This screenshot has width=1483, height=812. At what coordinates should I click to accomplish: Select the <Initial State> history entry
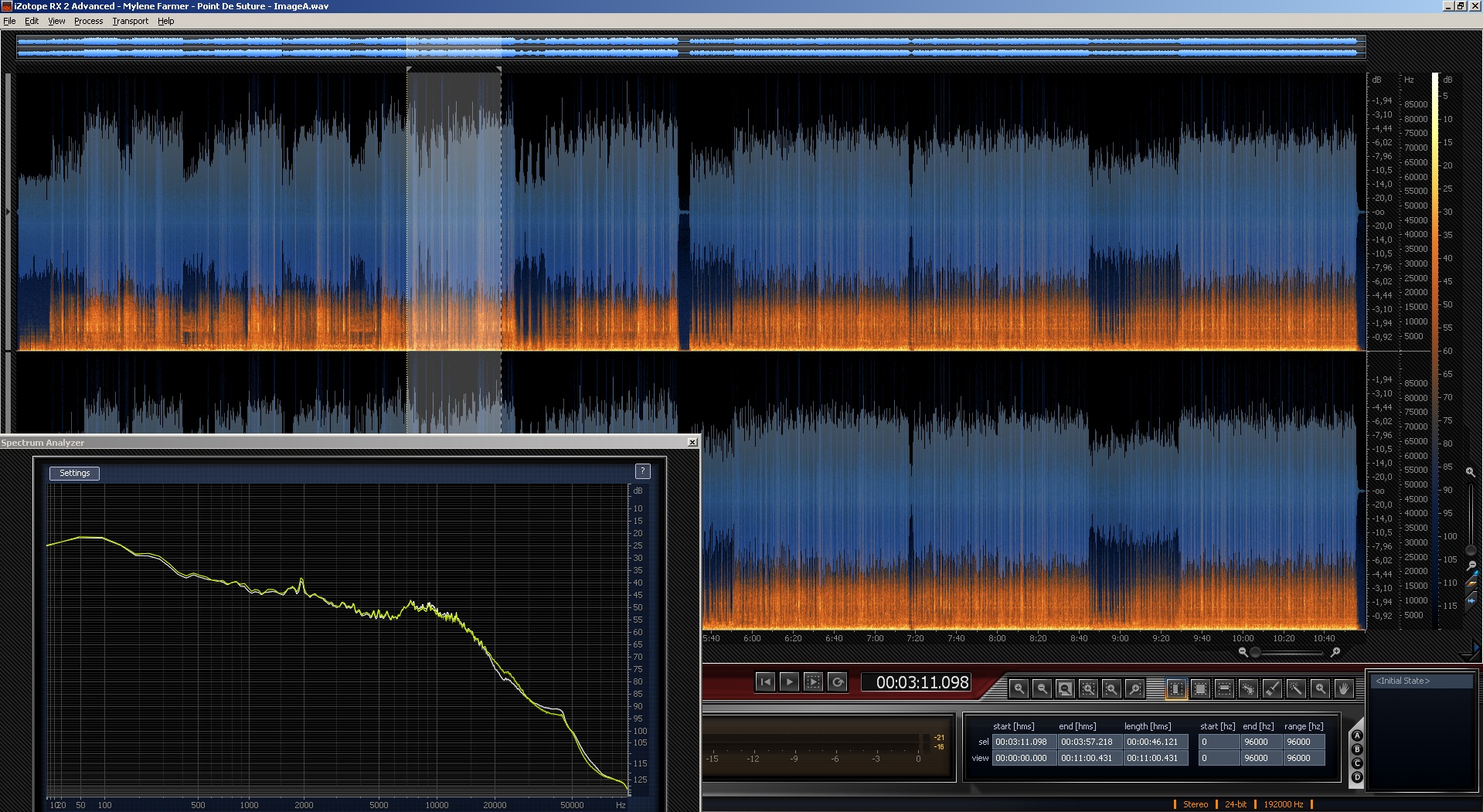point(1422,681)
